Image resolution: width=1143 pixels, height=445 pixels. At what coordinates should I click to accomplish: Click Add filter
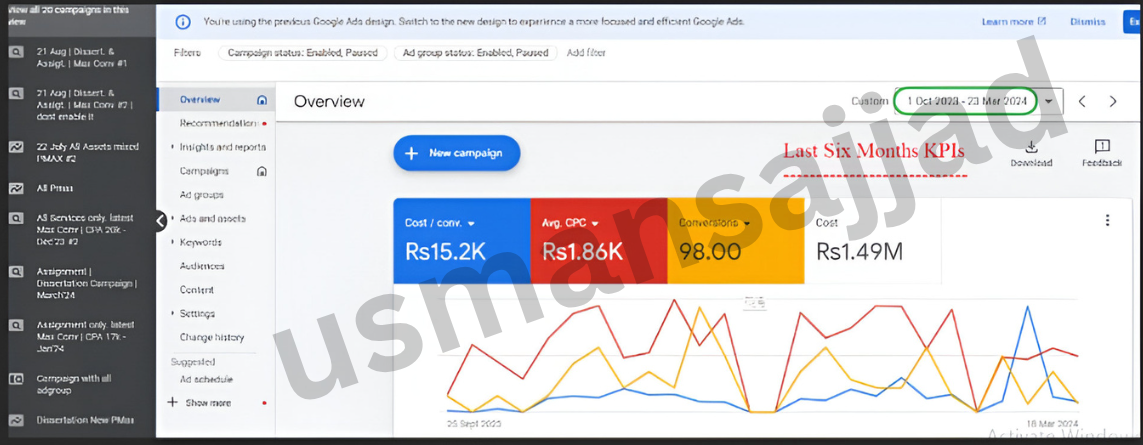pyautogui.click(x=586, y=53)
